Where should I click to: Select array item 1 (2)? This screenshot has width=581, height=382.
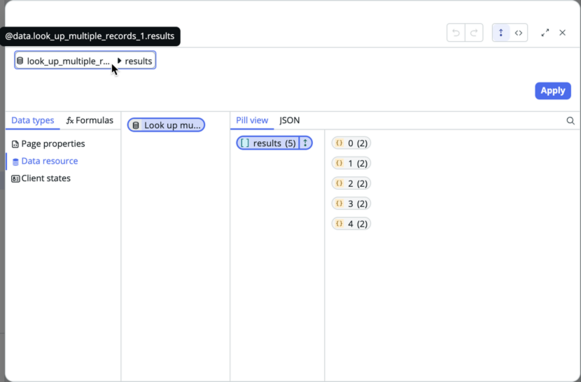(351, 163)
